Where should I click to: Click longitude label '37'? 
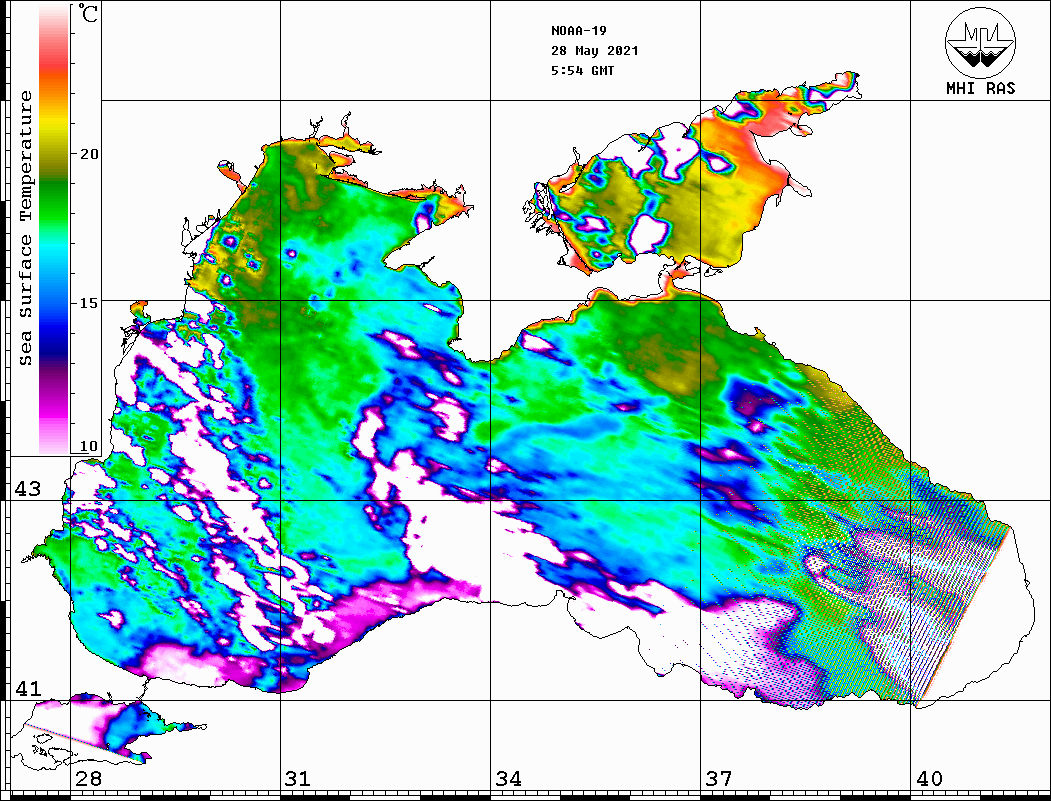pyautogui.click(x=719, y=778)
